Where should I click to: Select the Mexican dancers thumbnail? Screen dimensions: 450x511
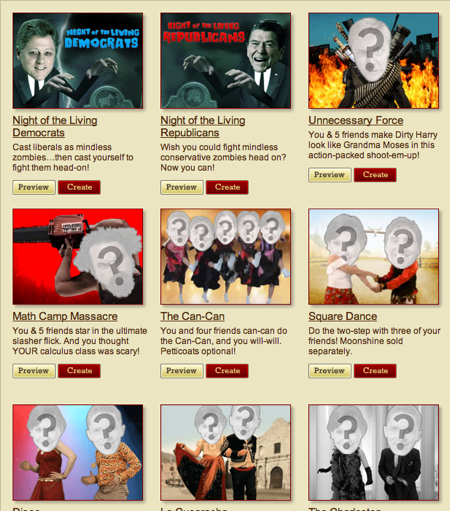[x=226, y=453]
